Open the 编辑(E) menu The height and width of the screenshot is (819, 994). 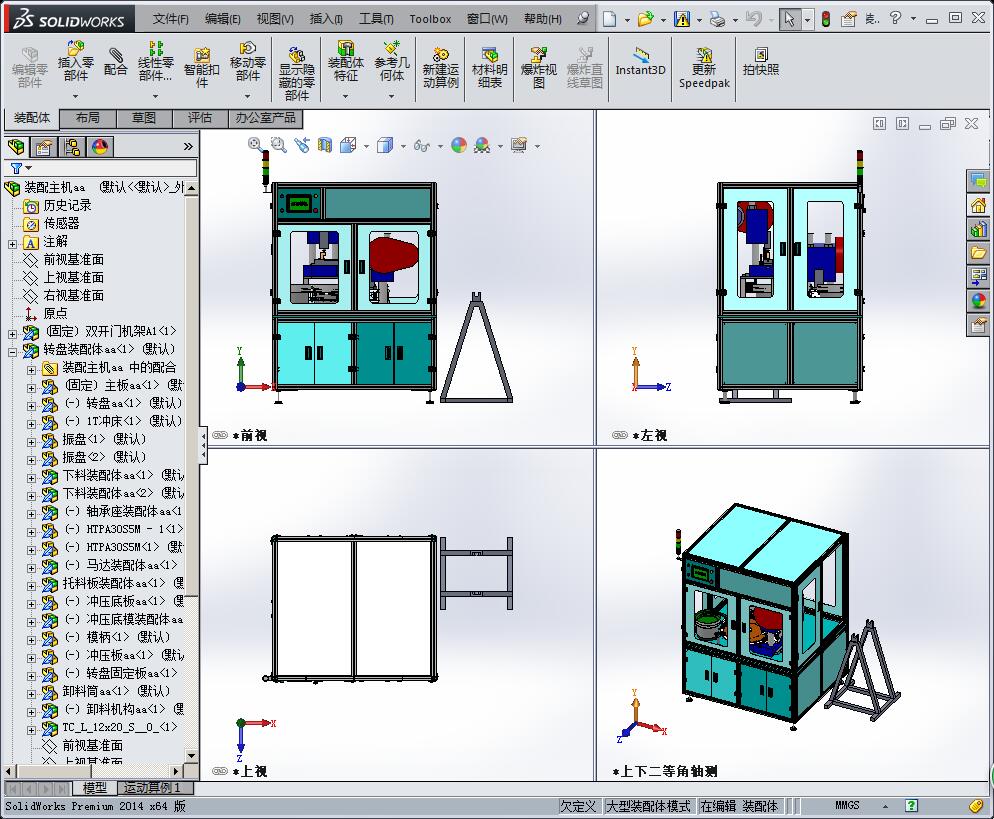(223, 19)
